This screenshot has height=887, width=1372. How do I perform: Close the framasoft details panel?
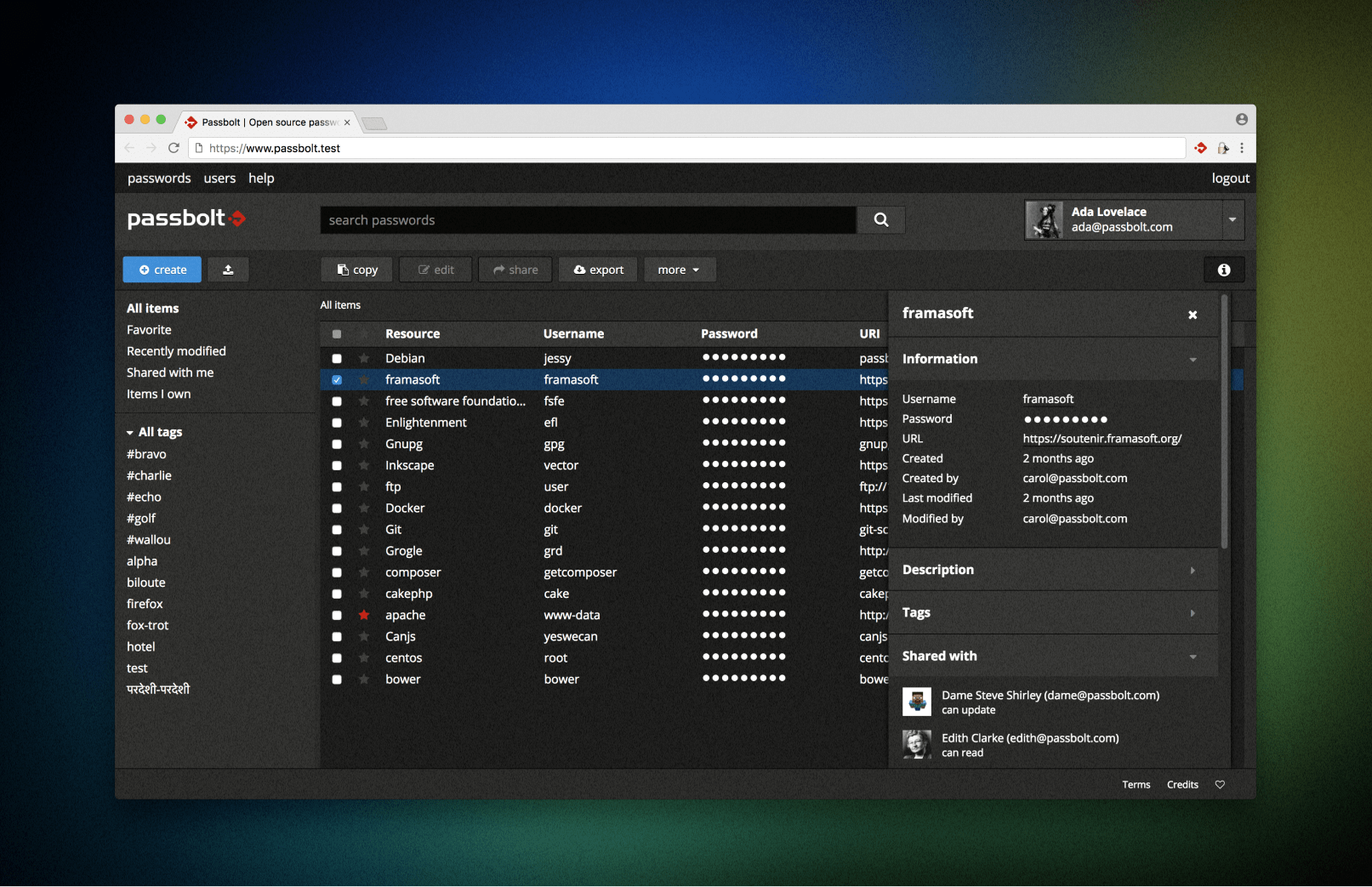[x=1193, y=315]
